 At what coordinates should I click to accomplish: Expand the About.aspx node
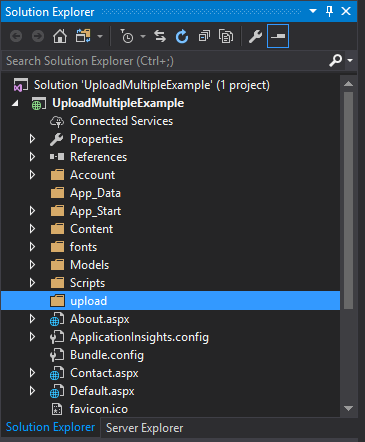point(32,319)
